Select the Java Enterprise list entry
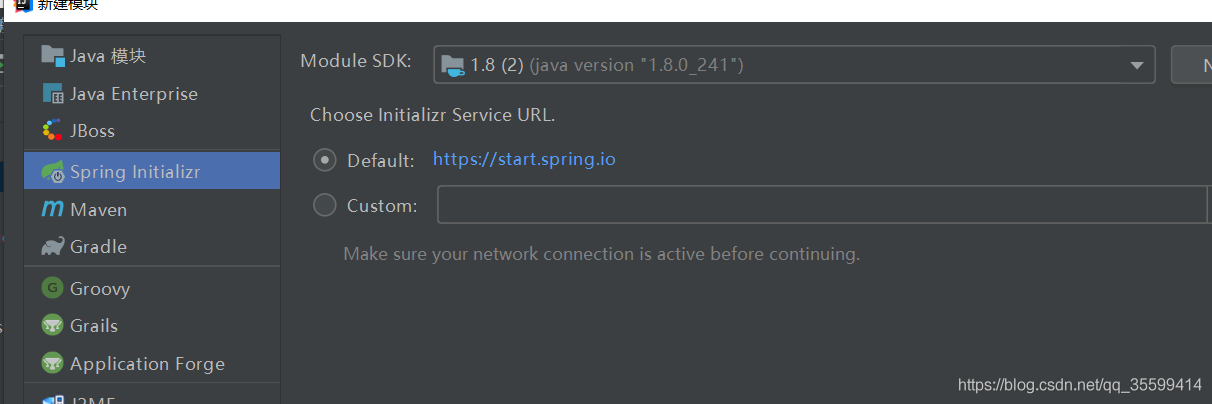 tap(152, 93)
